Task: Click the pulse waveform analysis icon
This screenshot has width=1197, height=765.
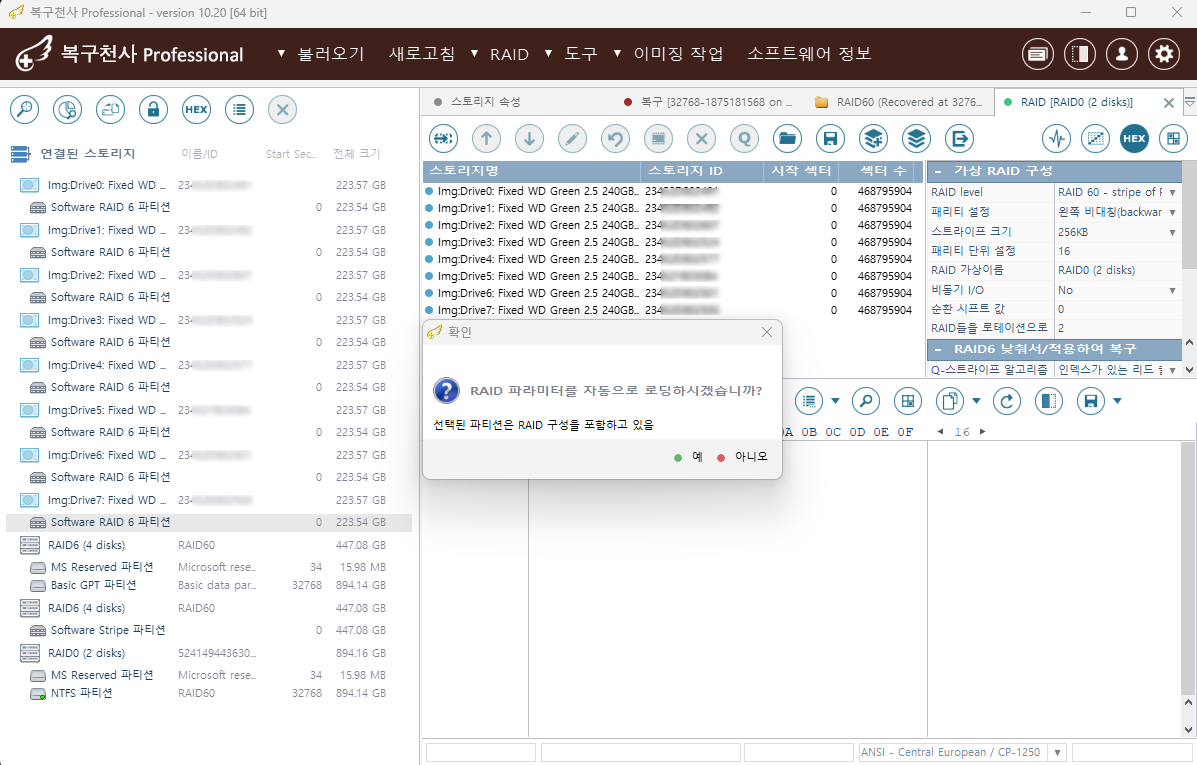Action: tap(1057, 139)
